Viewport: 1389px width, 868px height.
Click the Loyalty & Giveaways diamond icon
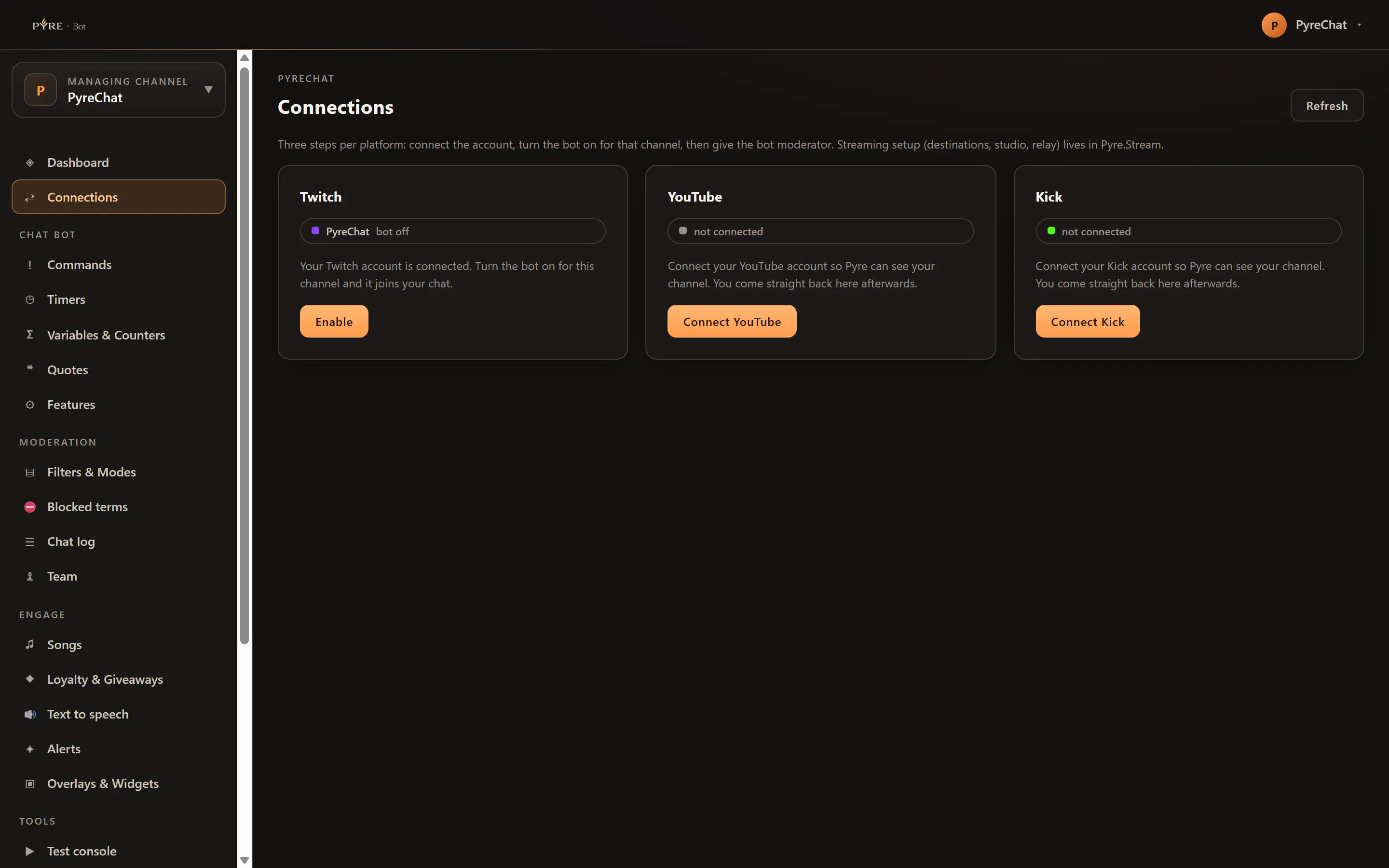[x=30, y=678]
